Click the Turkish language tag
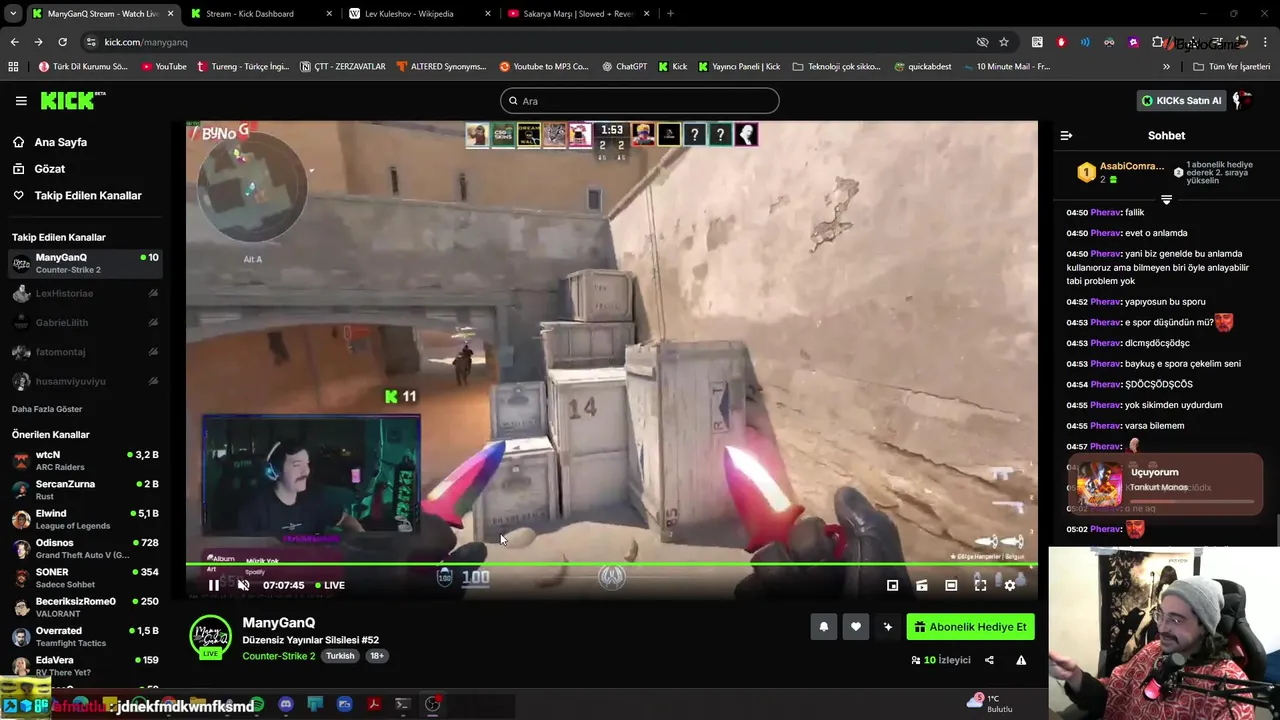Screen dimensions: 1280x720 click(340, 656)
